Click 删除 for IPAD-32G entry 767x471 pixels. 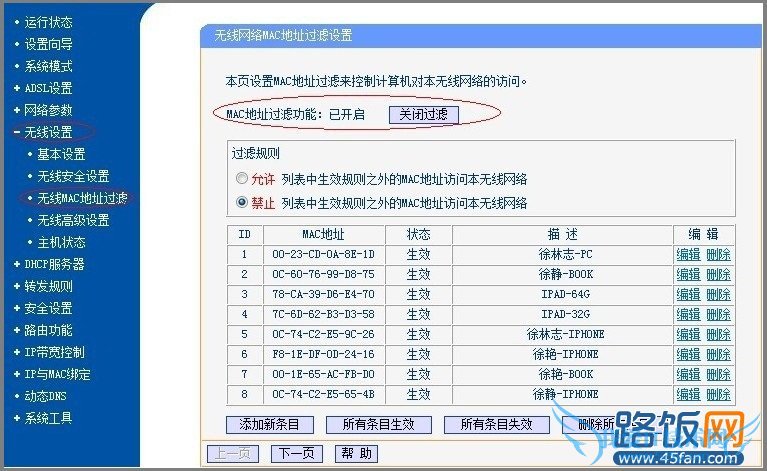point(719,314)
